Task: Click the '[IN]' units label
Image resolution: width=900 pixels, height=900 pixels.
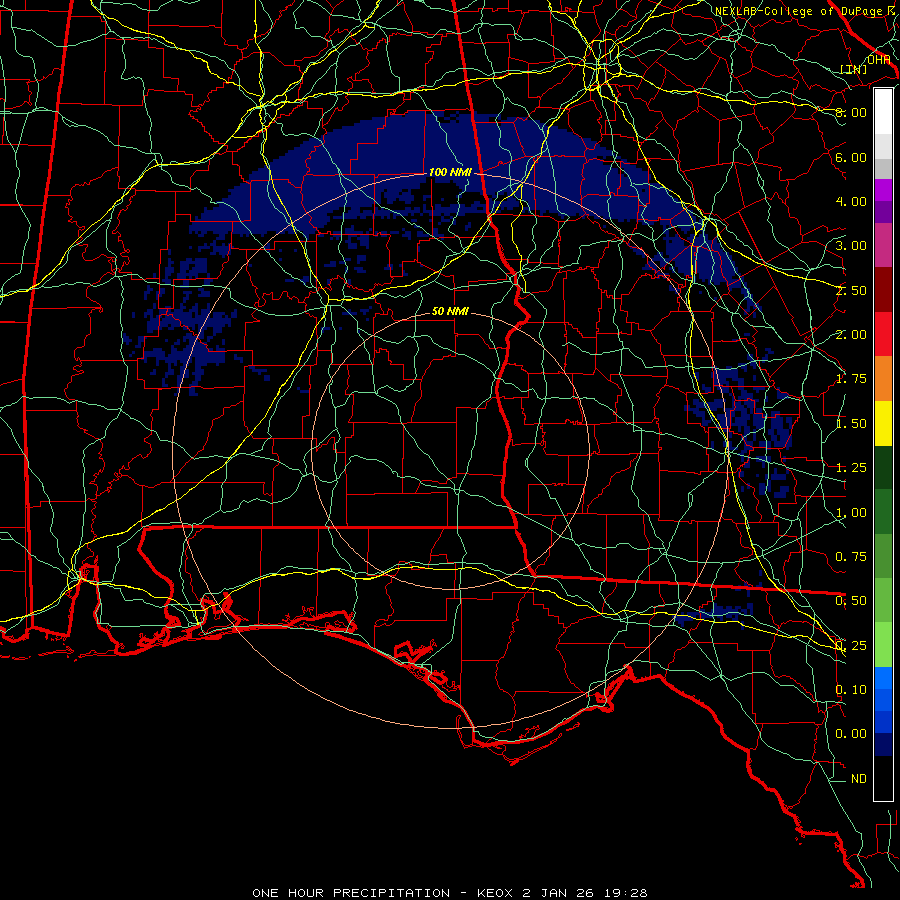Action: [853, 69]
